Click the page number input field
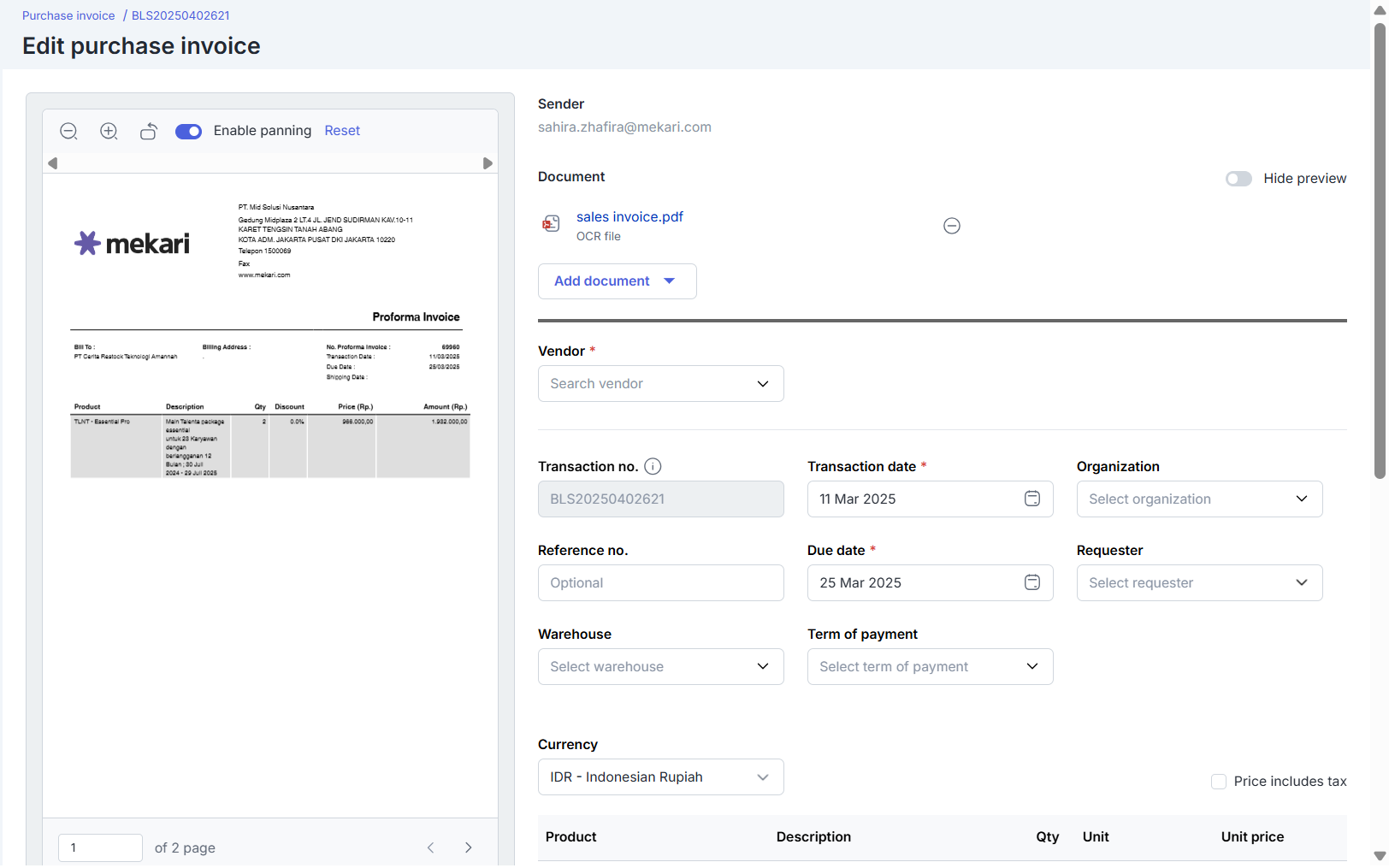Viewport: 1389px width, 868px height. point(100,847)
